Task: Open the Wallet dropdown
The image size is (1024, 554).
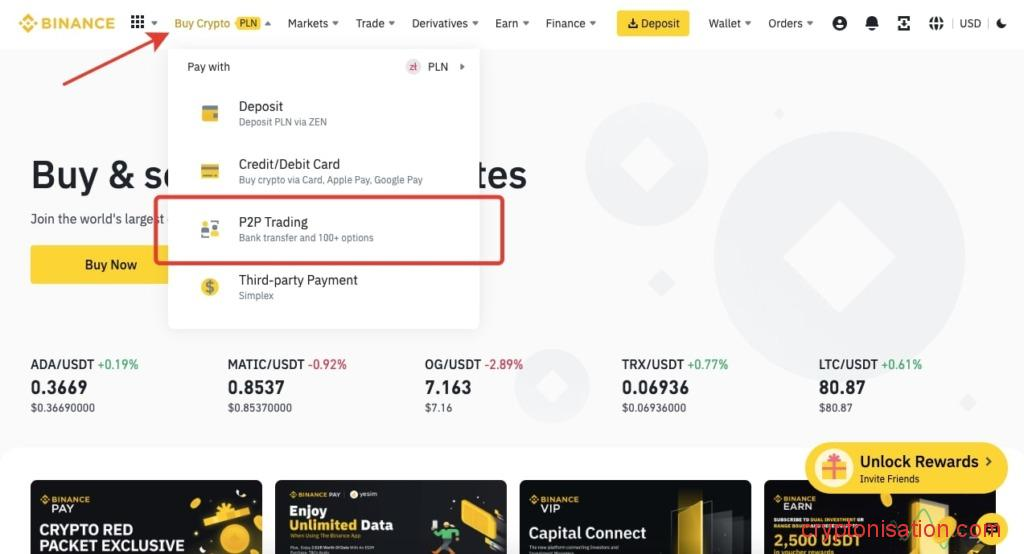Action: coord(729,23)
